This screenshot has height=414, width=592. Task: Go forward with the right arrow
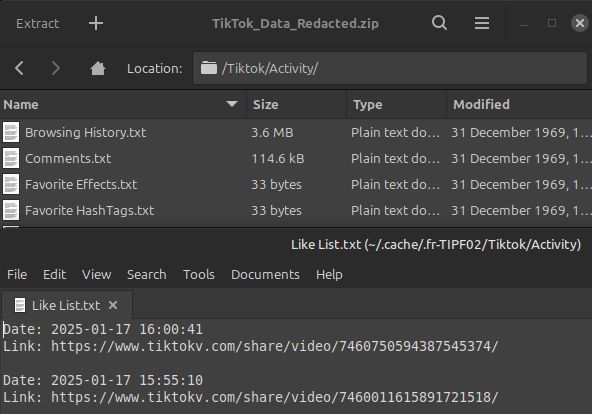click(56, 68)
